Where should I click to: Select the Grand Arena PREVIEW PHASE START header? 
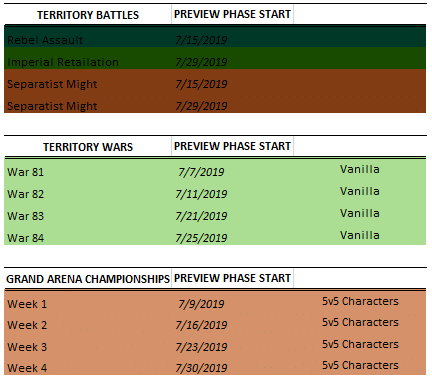click(232, 278)
